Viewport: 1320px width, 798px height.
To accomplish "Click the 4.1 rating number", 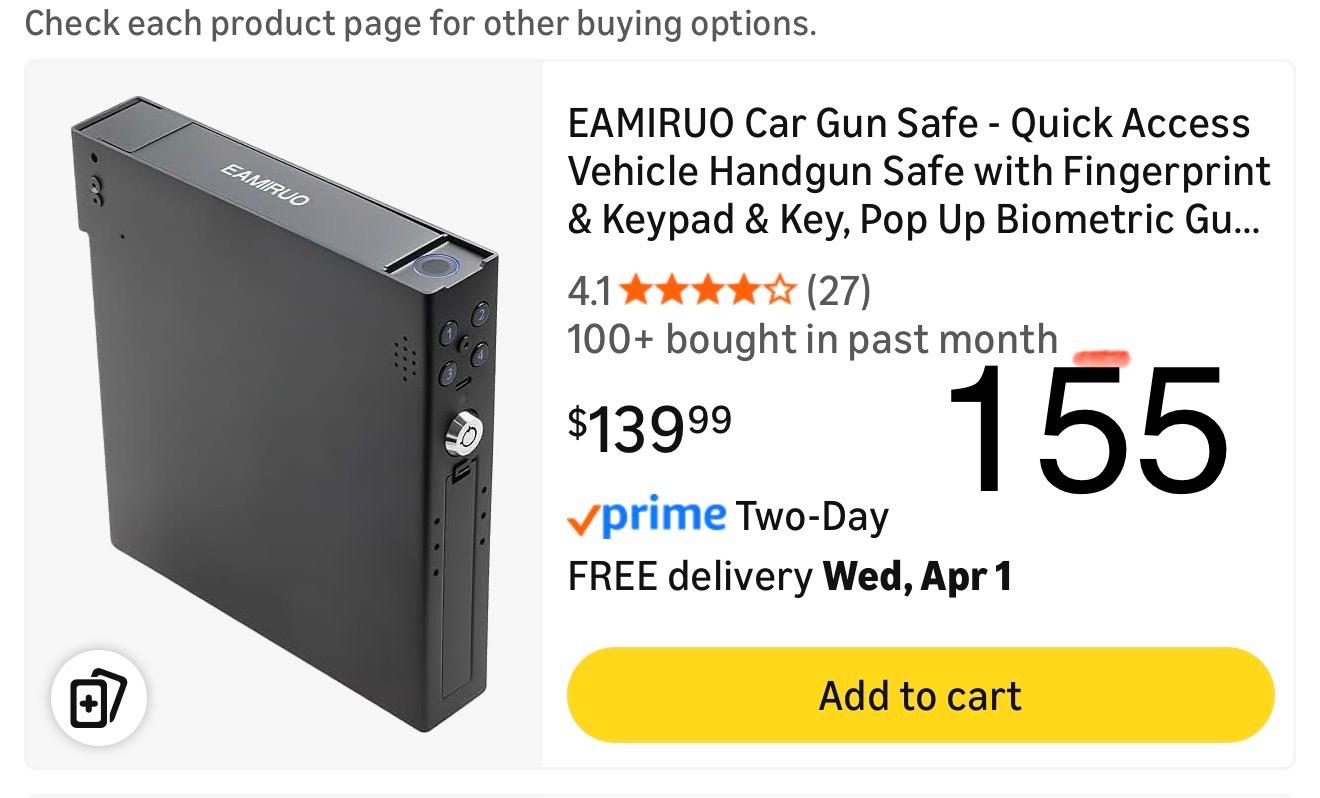I will click(x=588, y=292).
